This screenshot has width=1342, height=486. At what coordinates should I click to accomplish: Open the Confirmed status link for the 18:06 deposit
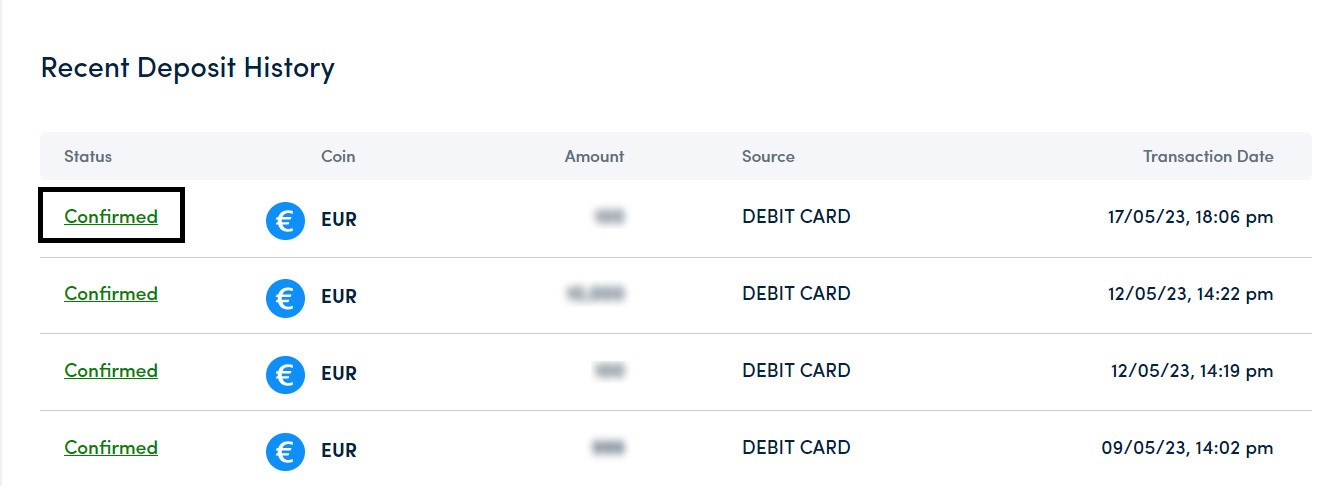(x=111, y=216)
